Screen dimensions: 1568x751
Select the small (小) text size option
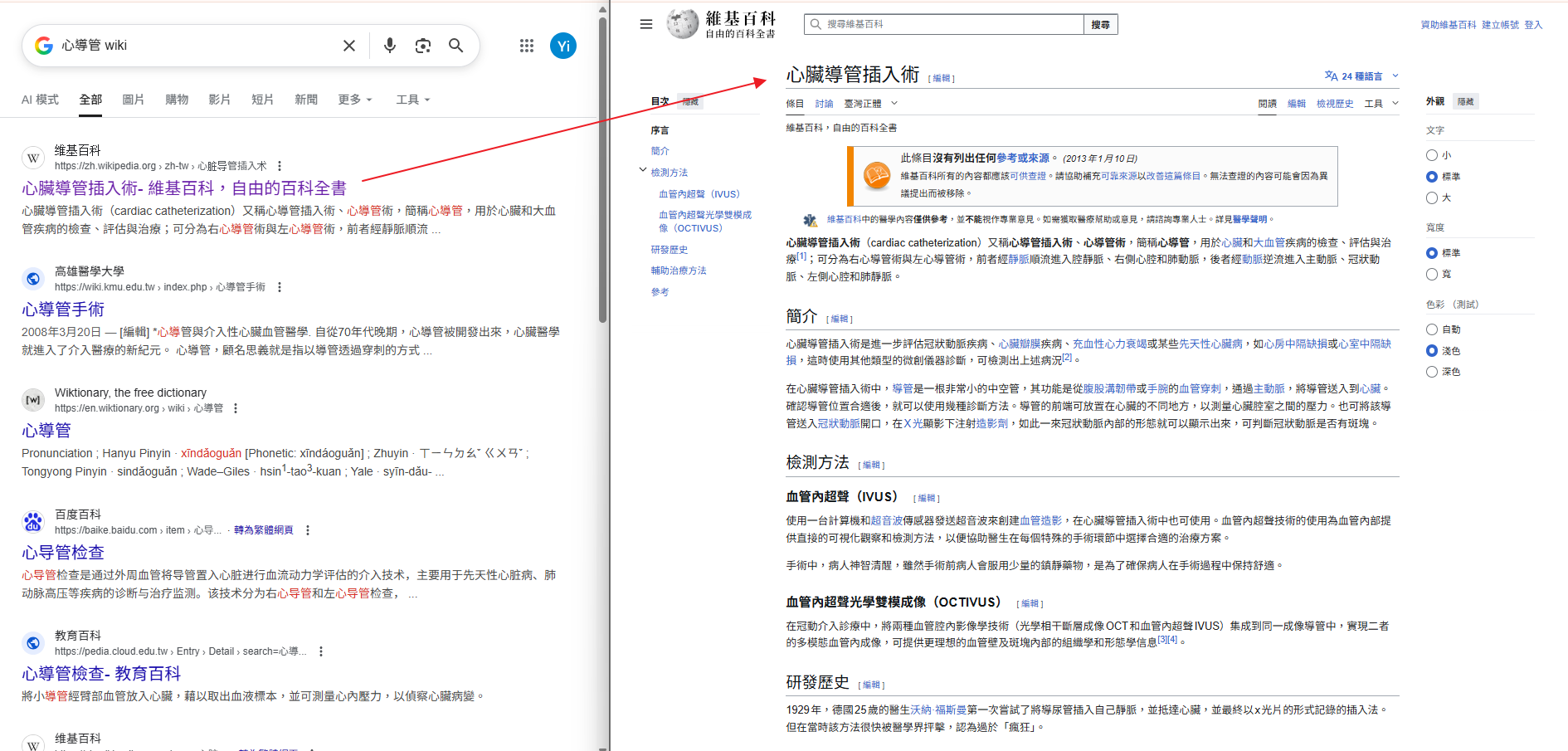1432,155
